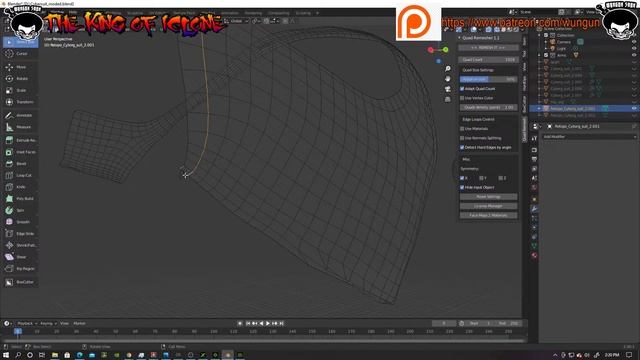Select the Smooth tool
This screenshot has height=360, width=640.
pos(20,222)
